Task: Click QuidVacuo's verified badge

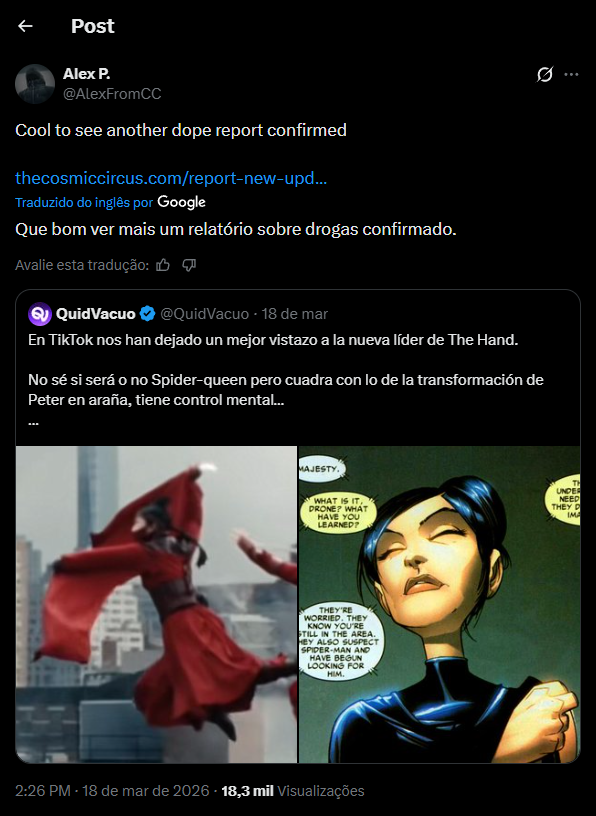Action: pyautogui.click(x=148, y=314)
